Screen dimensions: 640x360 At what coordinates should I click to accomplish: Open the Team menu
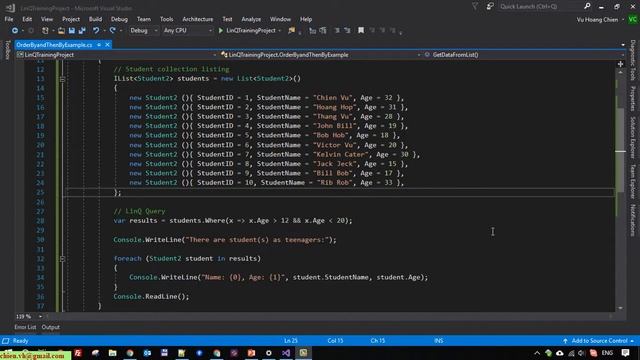(144, 19)
